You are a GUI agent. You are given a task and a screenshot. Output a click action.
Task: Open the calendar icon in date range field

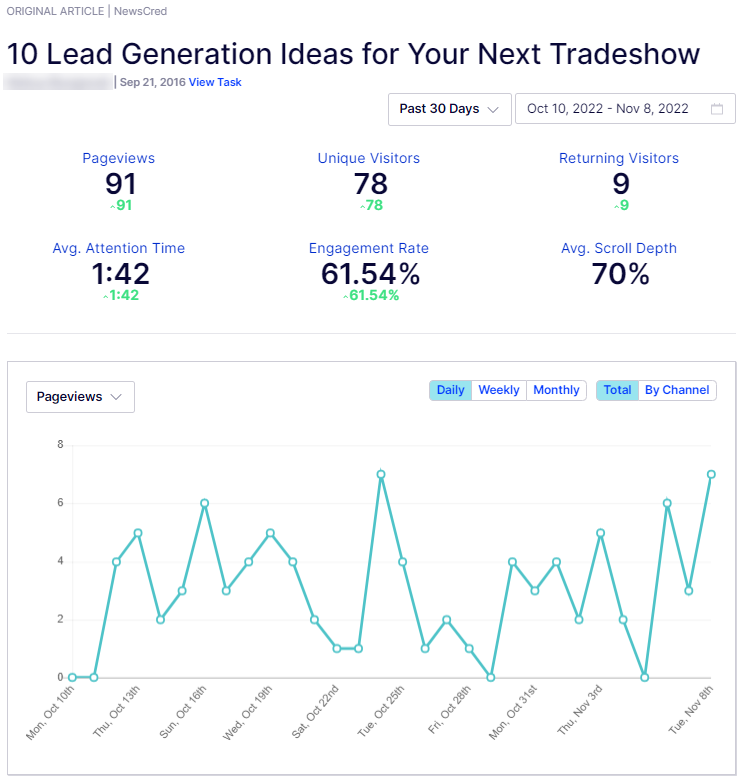tap(716, 109)
